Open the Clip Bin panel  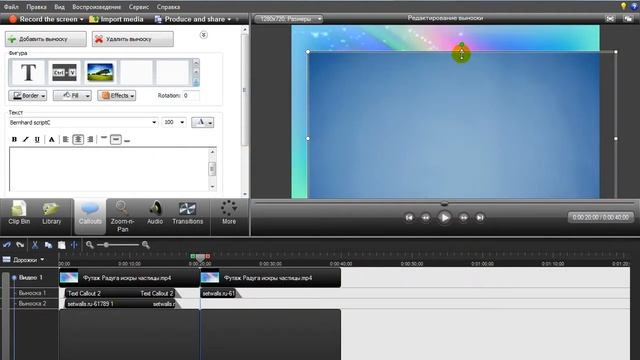pyautogui.click(x=19, y=213)
